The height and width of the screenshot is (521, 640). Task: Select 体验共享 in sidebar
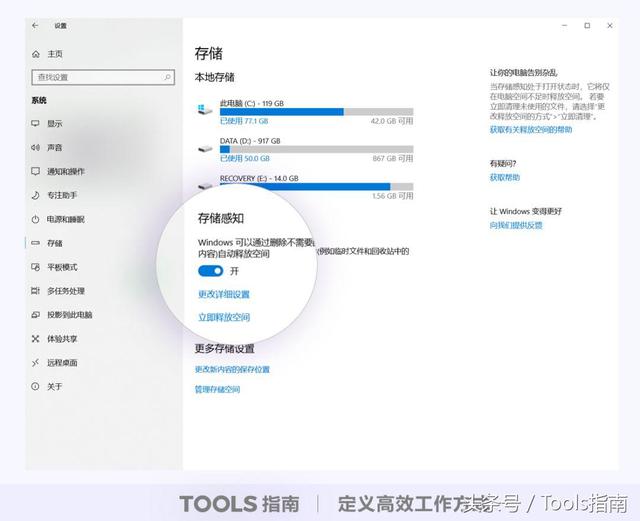(62, 338)
